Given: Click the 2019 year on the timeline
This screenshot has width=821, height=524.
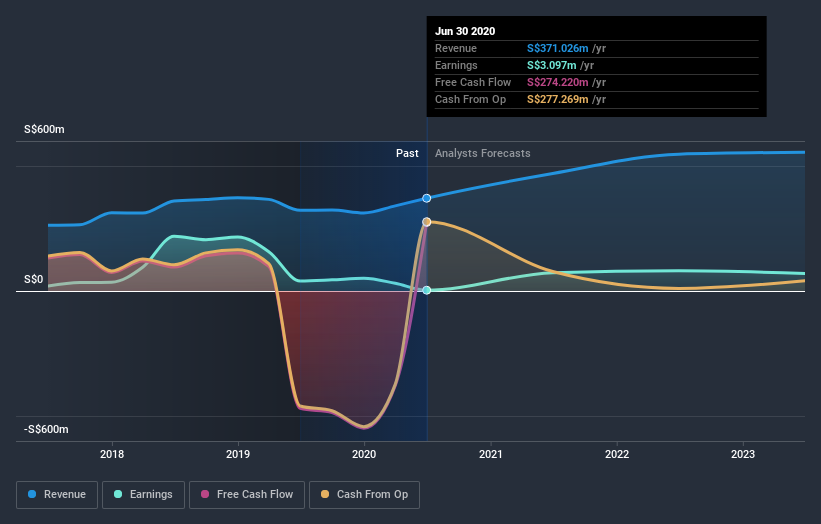Looking at the screenshot, I should coord(238,452).
